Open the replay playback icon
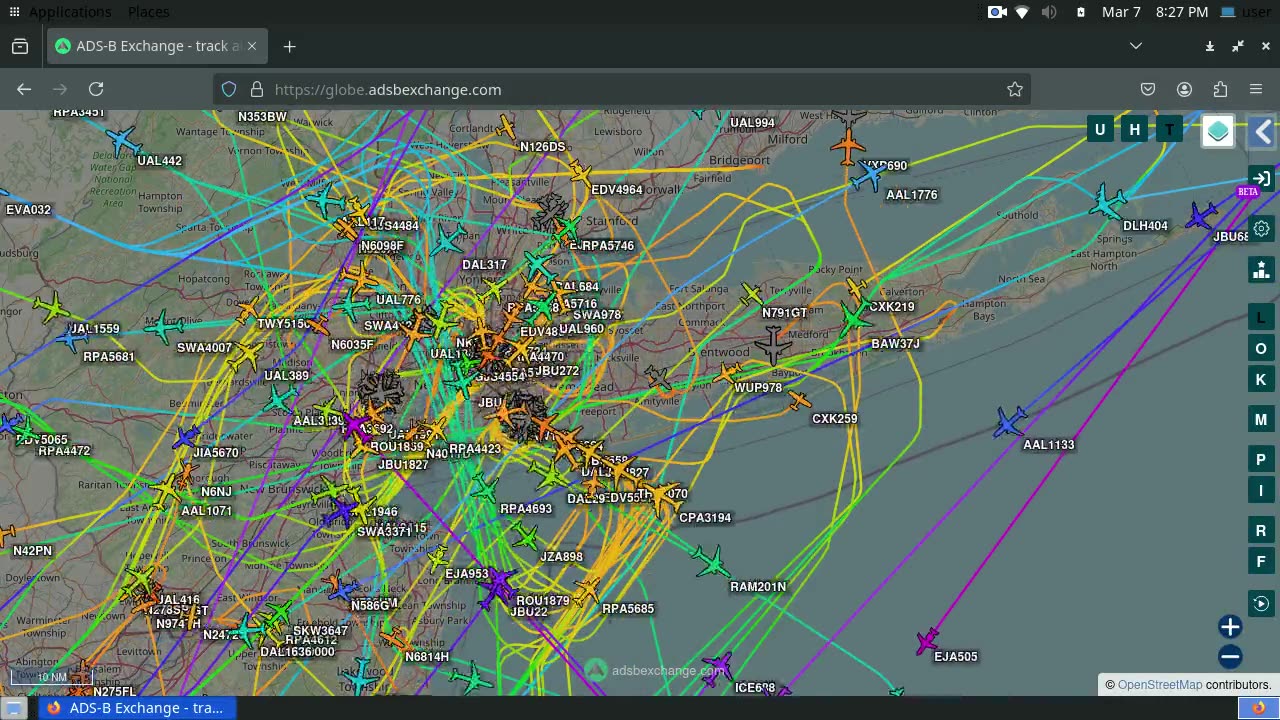Screen dimensions: 1280x720 pos(1261,603)
